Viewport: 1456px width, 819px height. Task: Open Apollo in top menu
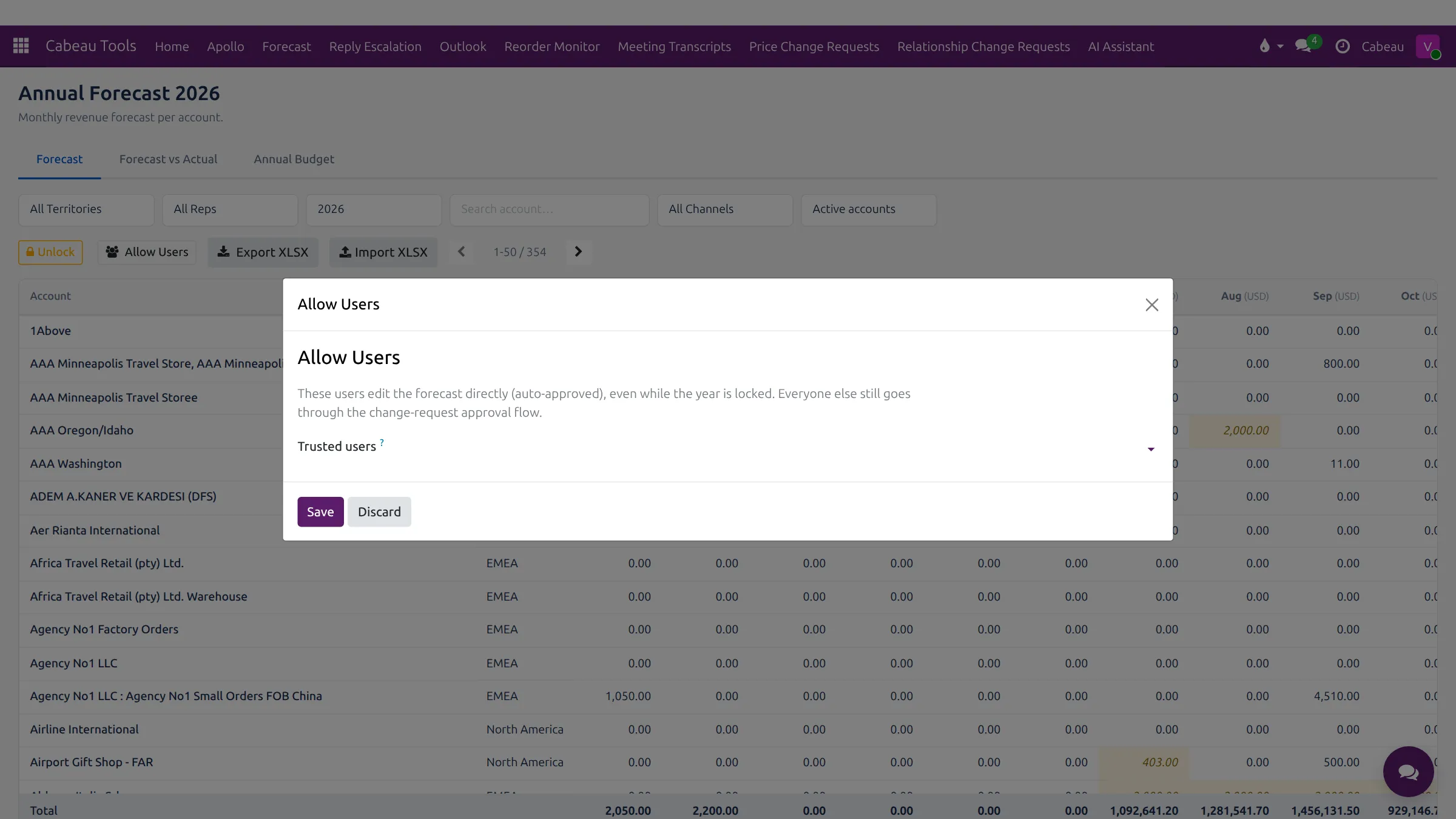pyautogui.click(x=225, y=46)
